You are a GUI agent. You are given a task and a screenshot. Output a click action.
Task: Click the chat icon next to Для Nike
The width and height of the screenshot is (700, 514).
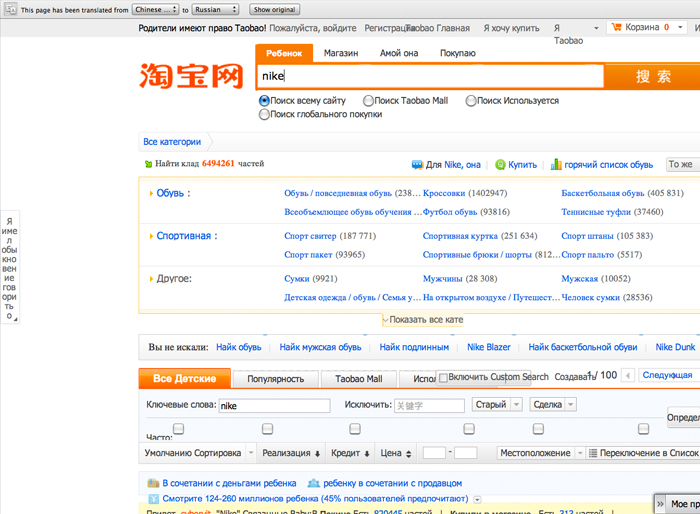417,165
